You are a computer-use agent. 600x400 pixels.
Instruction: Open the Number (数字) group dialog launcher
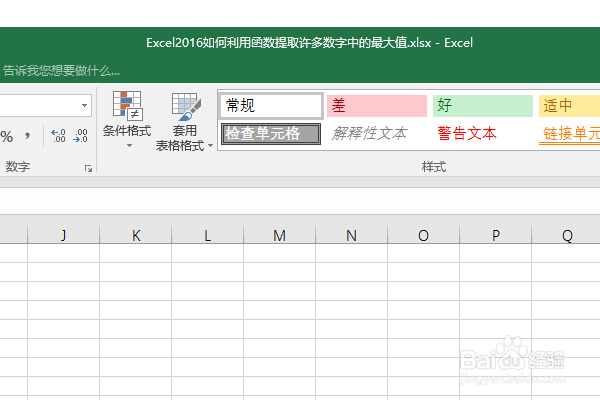(88, 168)
